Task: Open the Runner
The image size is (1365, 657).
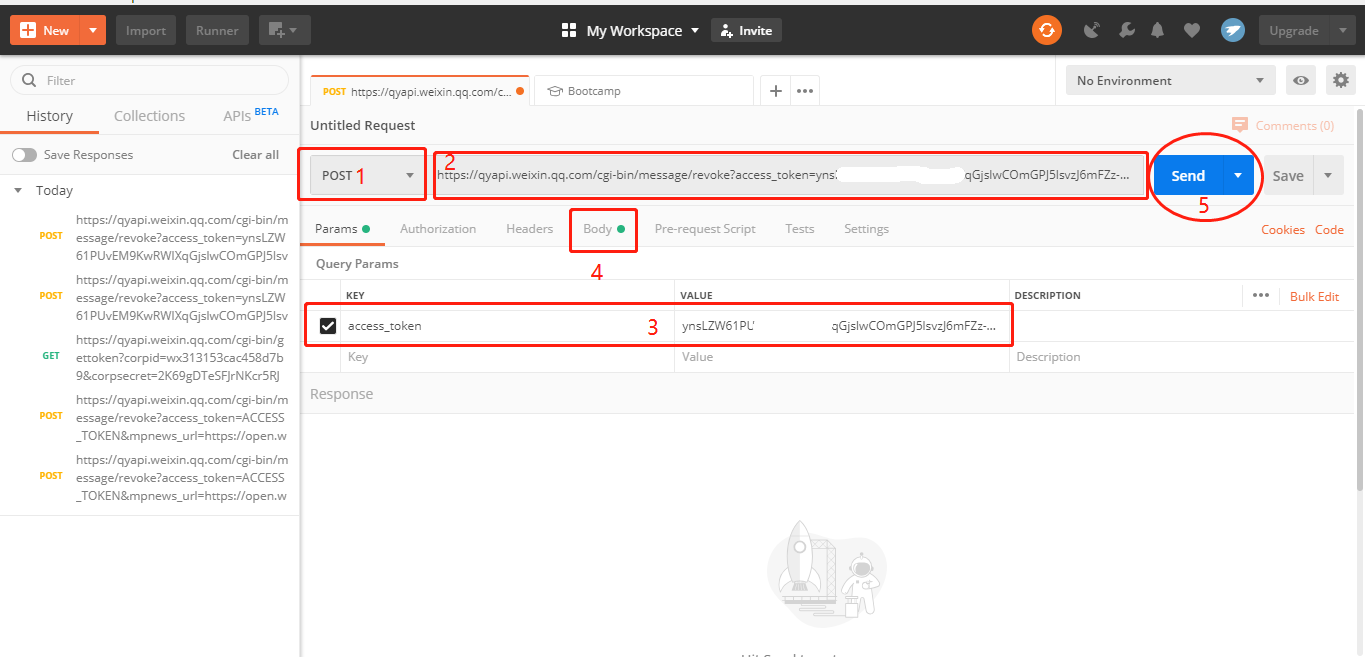Action: pos(217,30)
